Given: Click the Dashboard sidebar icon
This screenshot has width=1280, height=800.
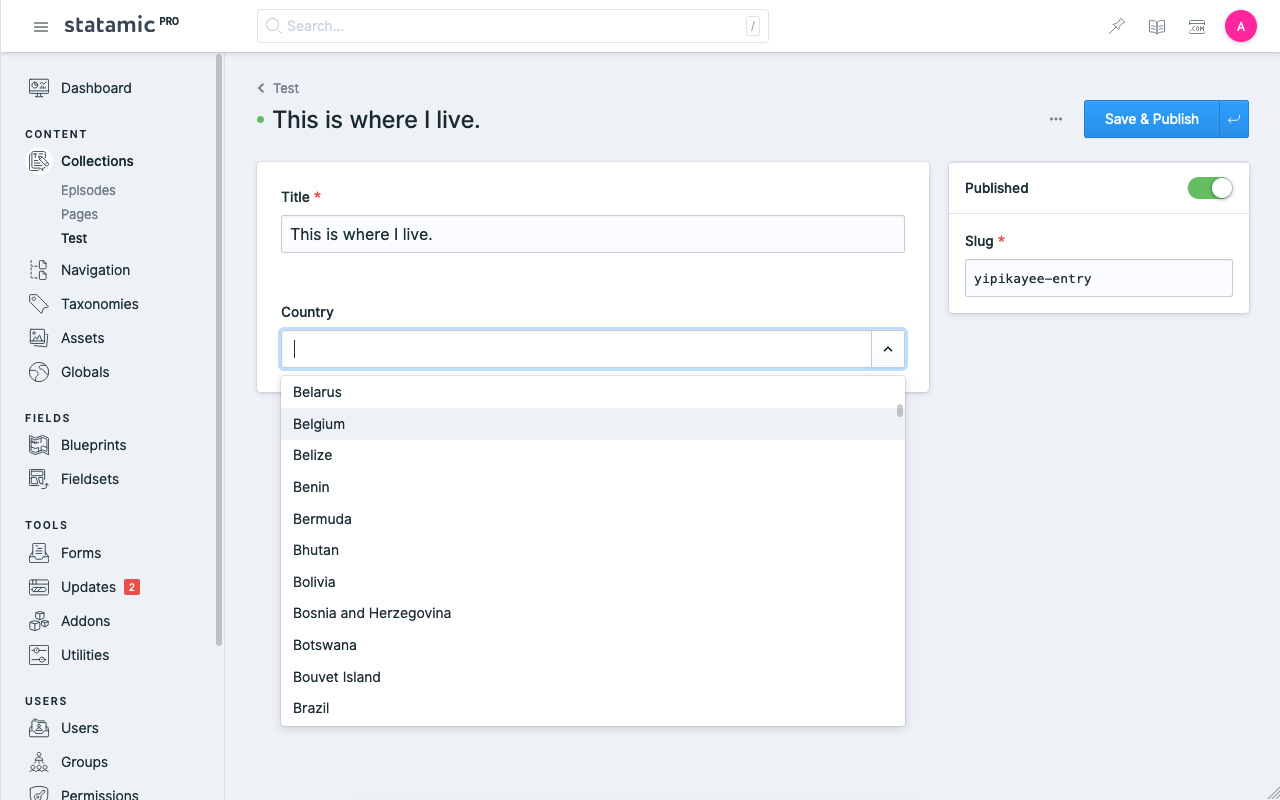Looking at the screenshot, I should tap(39, 88).
